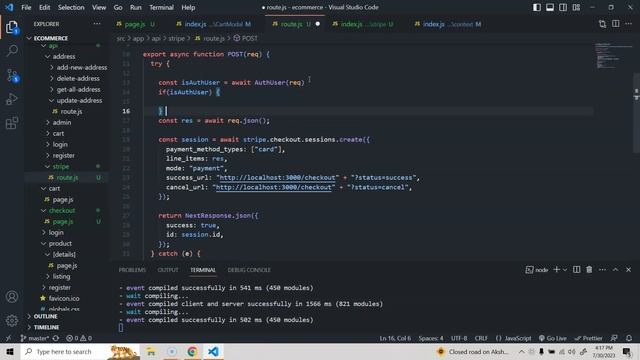Add a new terminal with plus icon

[x=556, y=270]
